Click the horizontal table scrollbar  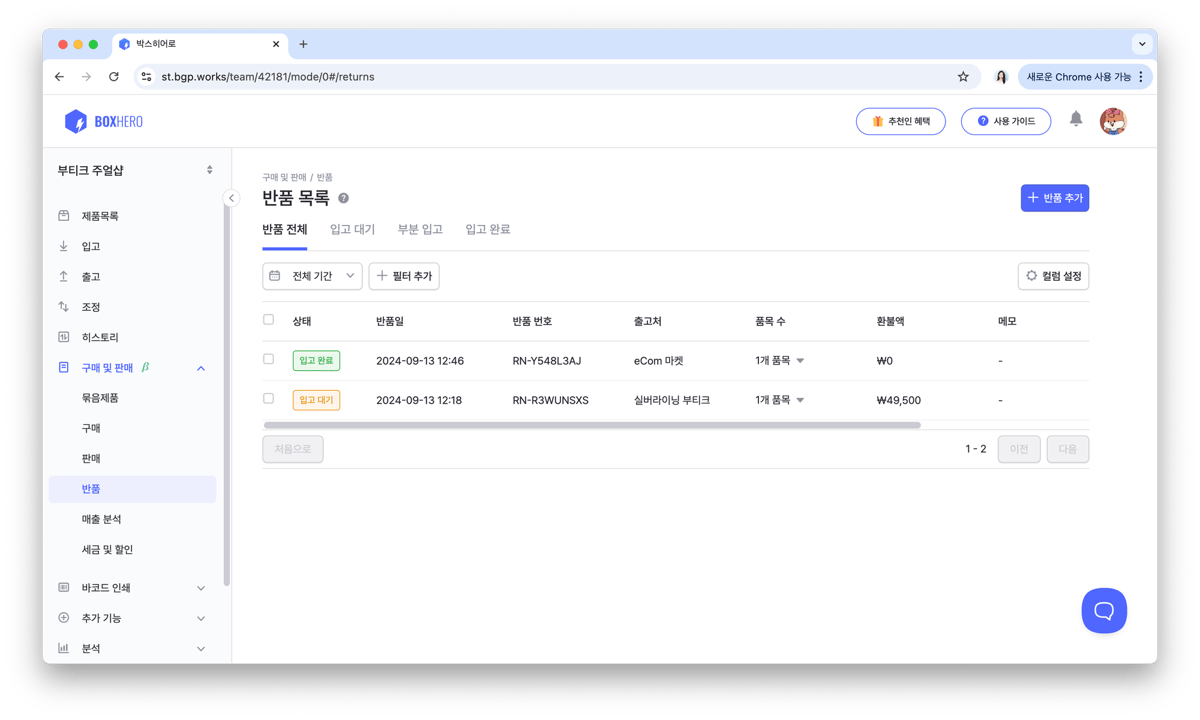click(590, 425)
